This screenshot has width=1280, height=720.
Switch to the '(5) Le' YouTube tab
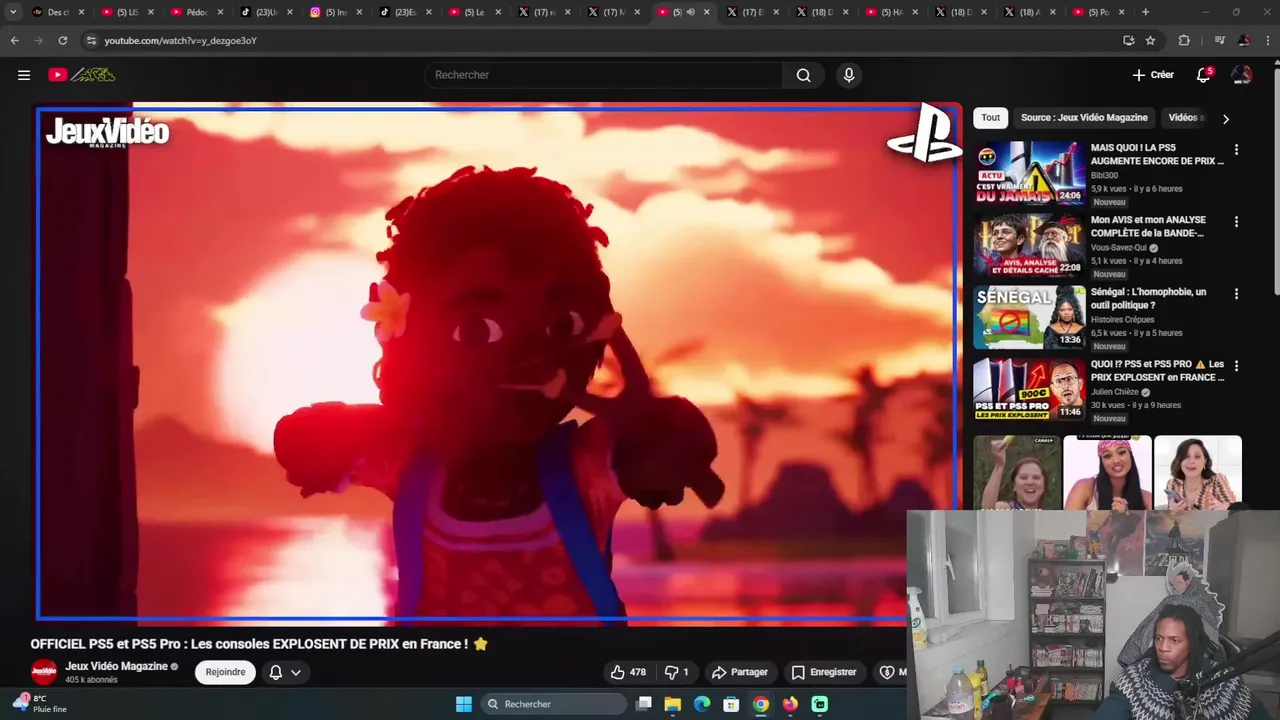[x=473, y=12]
